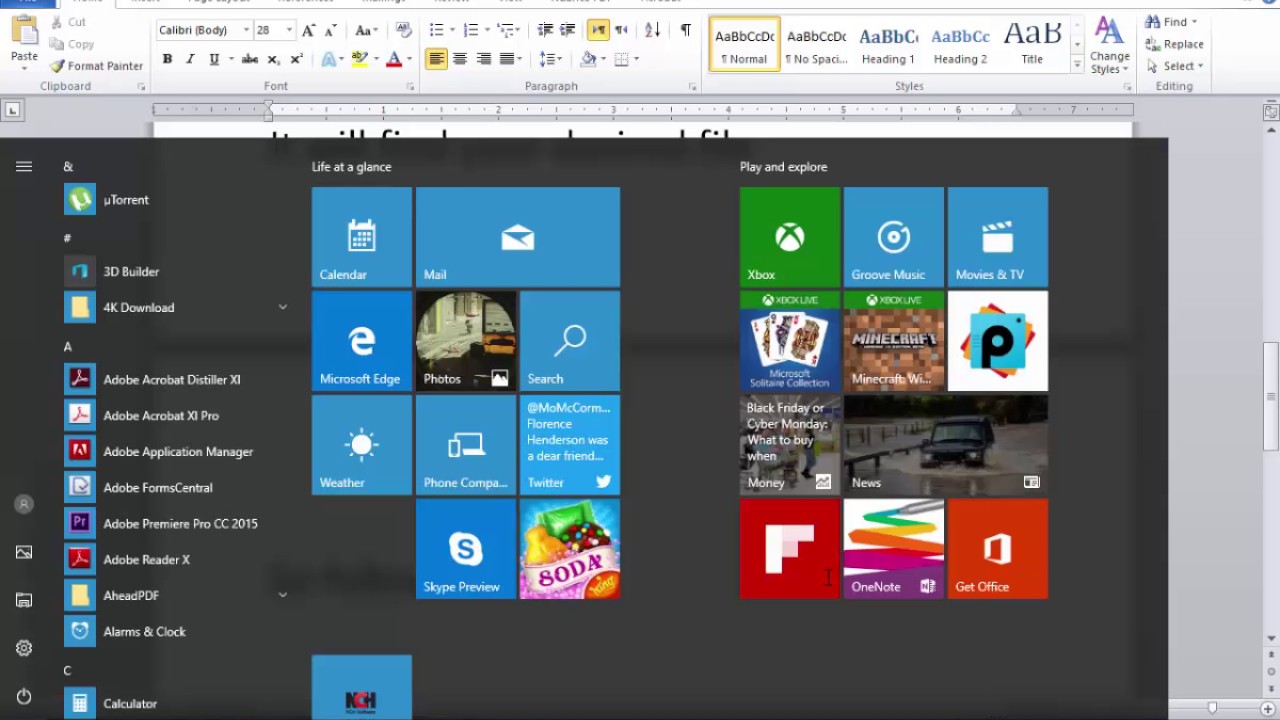Open Settings via the gear icon
This screenshot has width=1280, height=720.
click(x=24, y=648)
